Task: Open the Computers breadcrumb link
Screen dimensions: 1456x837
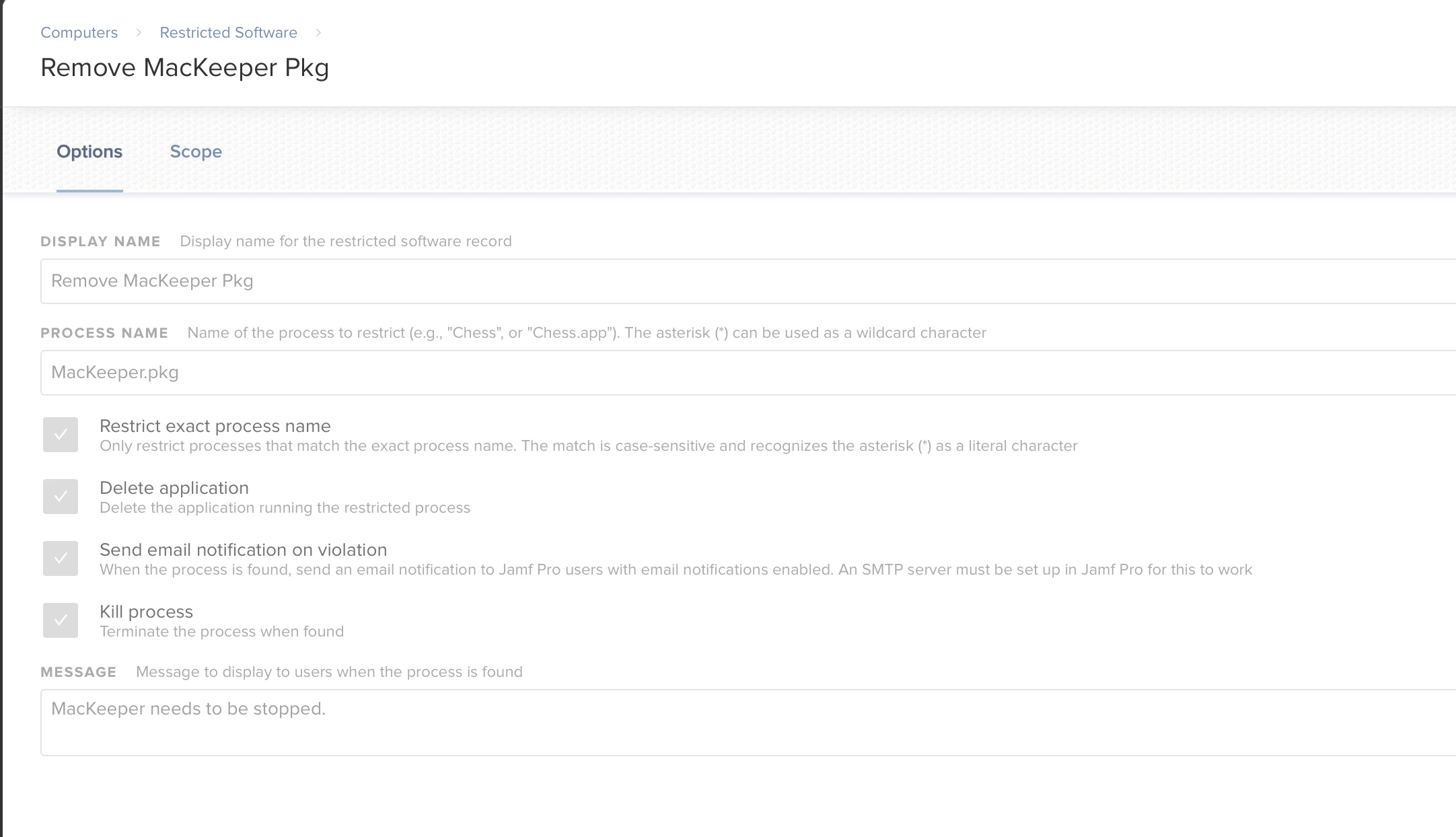Action: click(x=79, y=32)
